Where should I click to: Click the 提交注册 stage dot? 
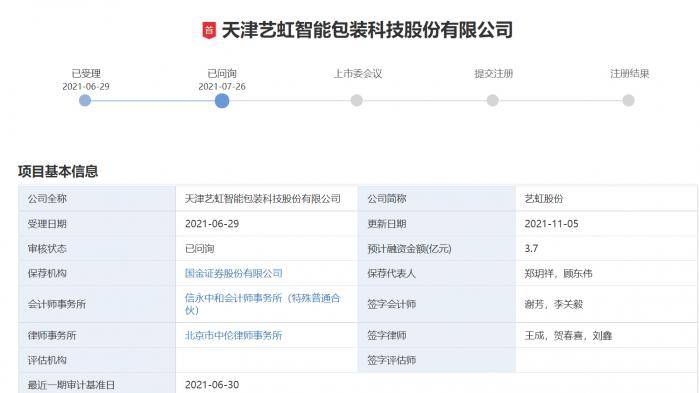492,100
